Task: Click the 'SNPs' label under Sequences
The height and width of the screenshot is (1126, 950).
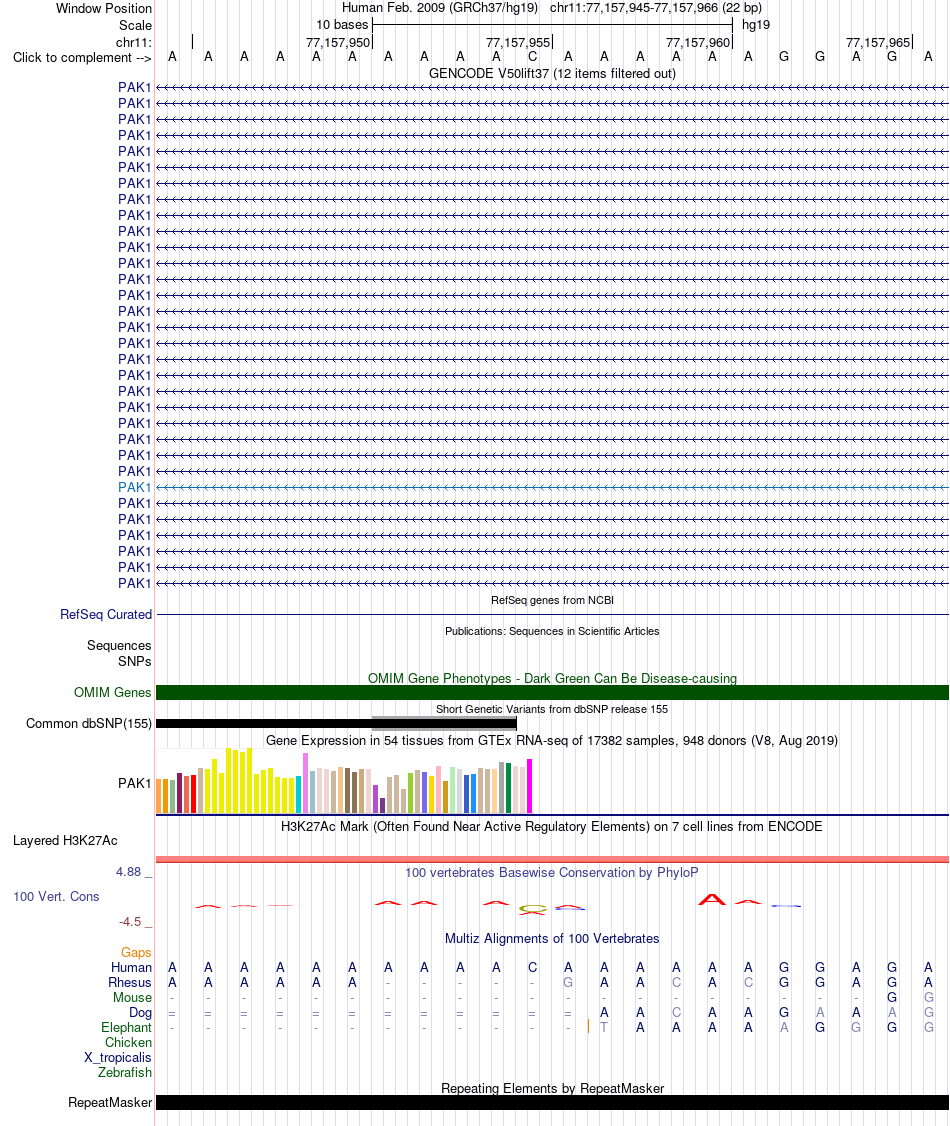Action: [x=134, y=661]
